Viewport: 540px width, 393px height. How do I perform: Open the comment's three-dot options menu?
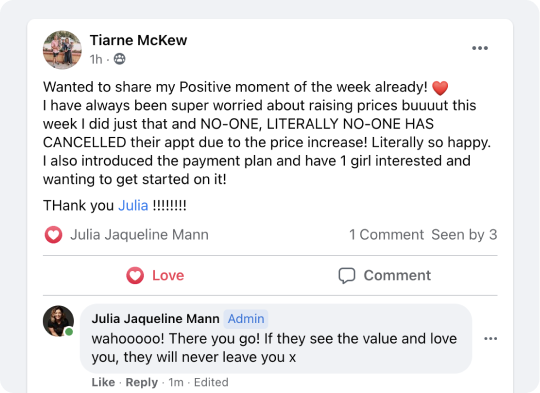coord(490,339)
